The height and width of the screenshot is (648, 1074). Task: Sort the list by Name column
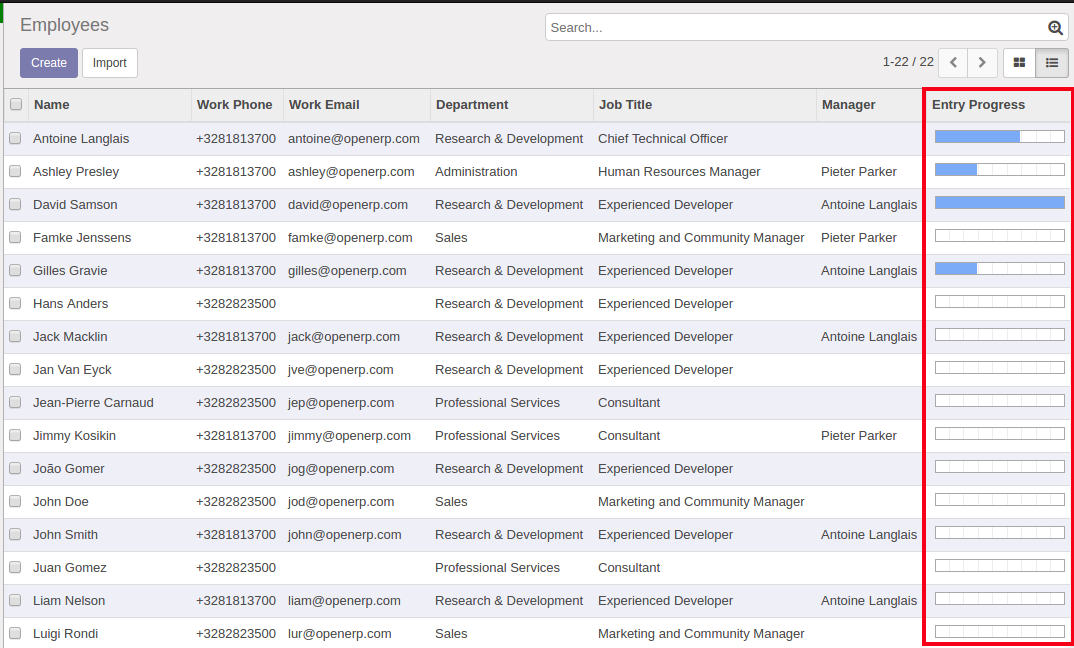coord(52,104)
